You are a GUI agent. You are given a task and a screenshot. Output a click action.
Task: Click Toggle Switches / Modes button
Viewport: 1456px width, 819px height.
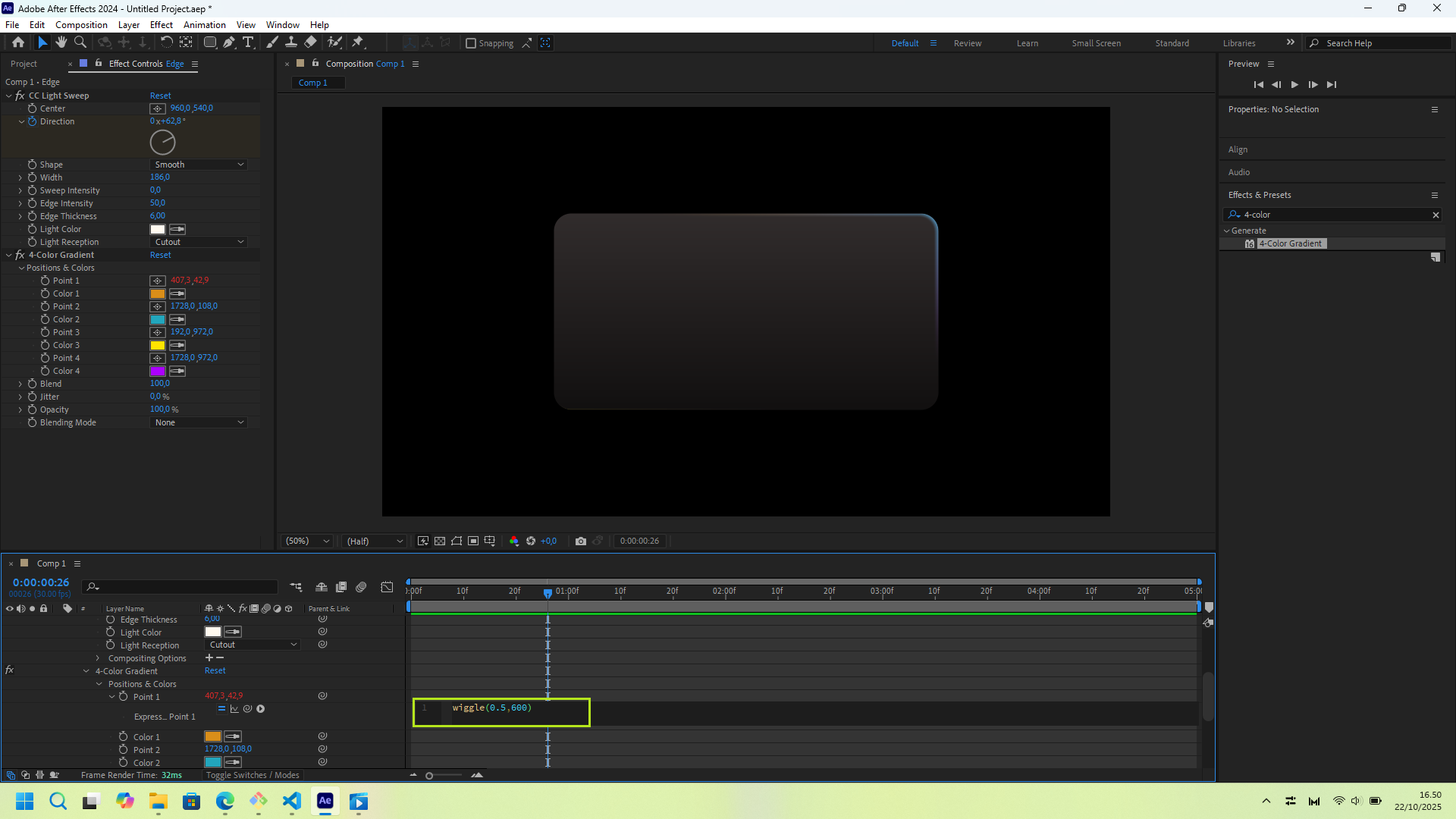point(253,776)
